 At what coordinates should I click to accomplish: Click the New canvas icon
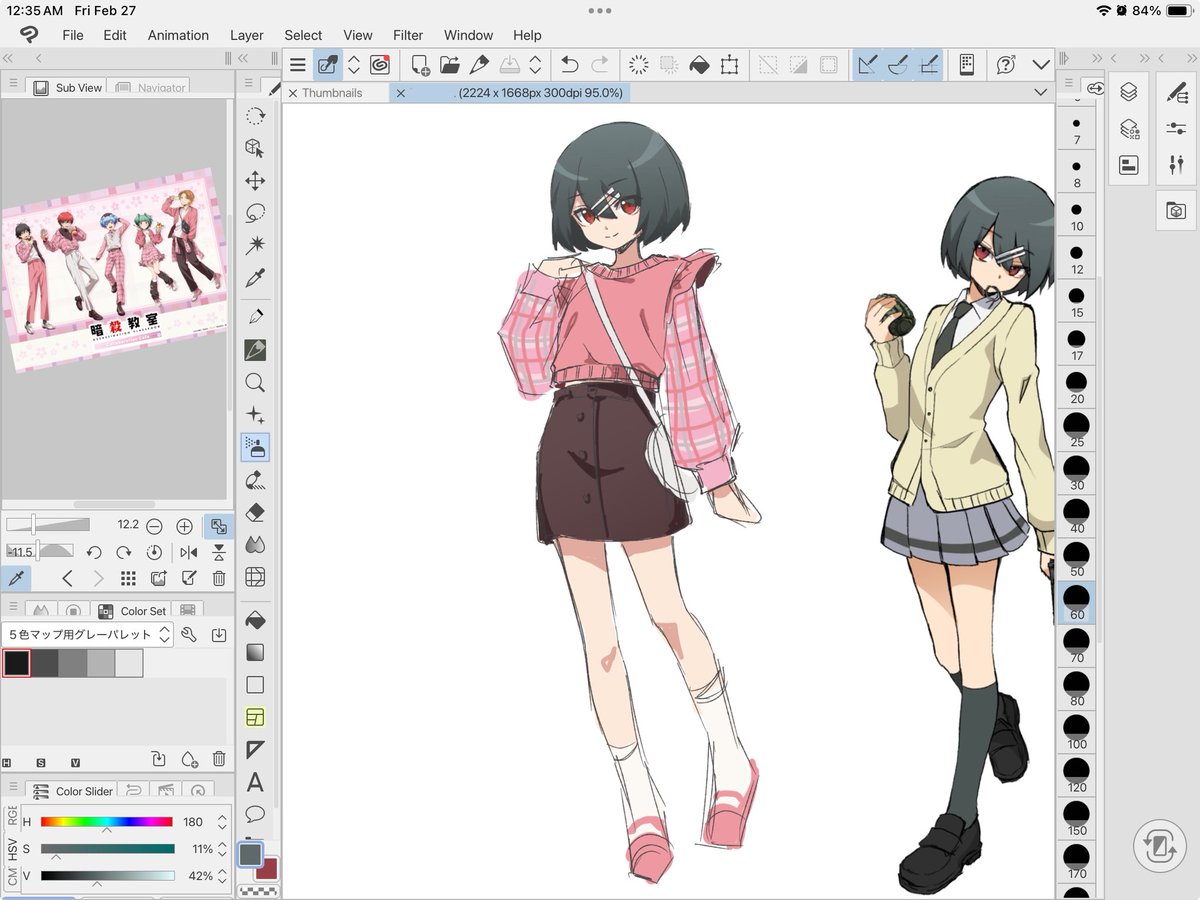point(420,65)
